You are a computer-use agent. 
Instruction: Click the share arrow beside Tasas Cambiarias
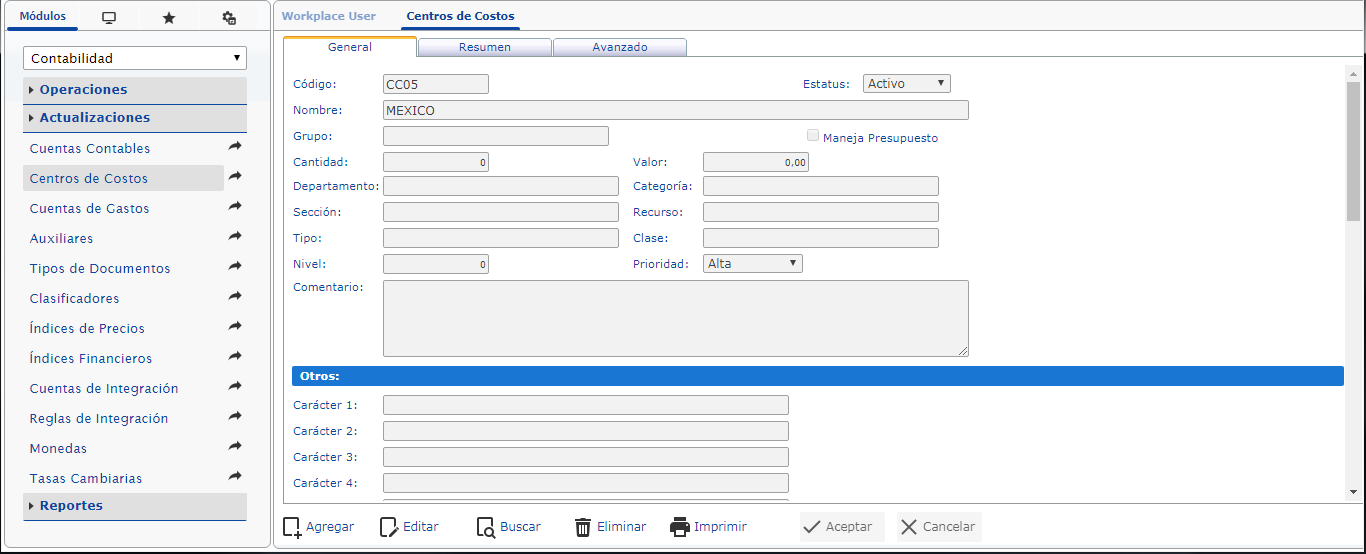tap(235, 477)
